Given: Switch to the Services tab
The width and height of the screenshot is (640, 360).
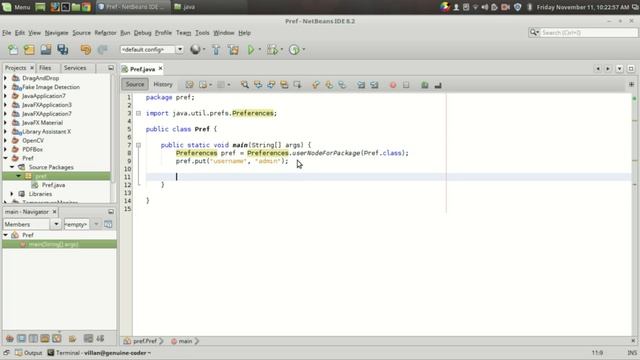Looking at the screenshot, I should click(75, 68).
